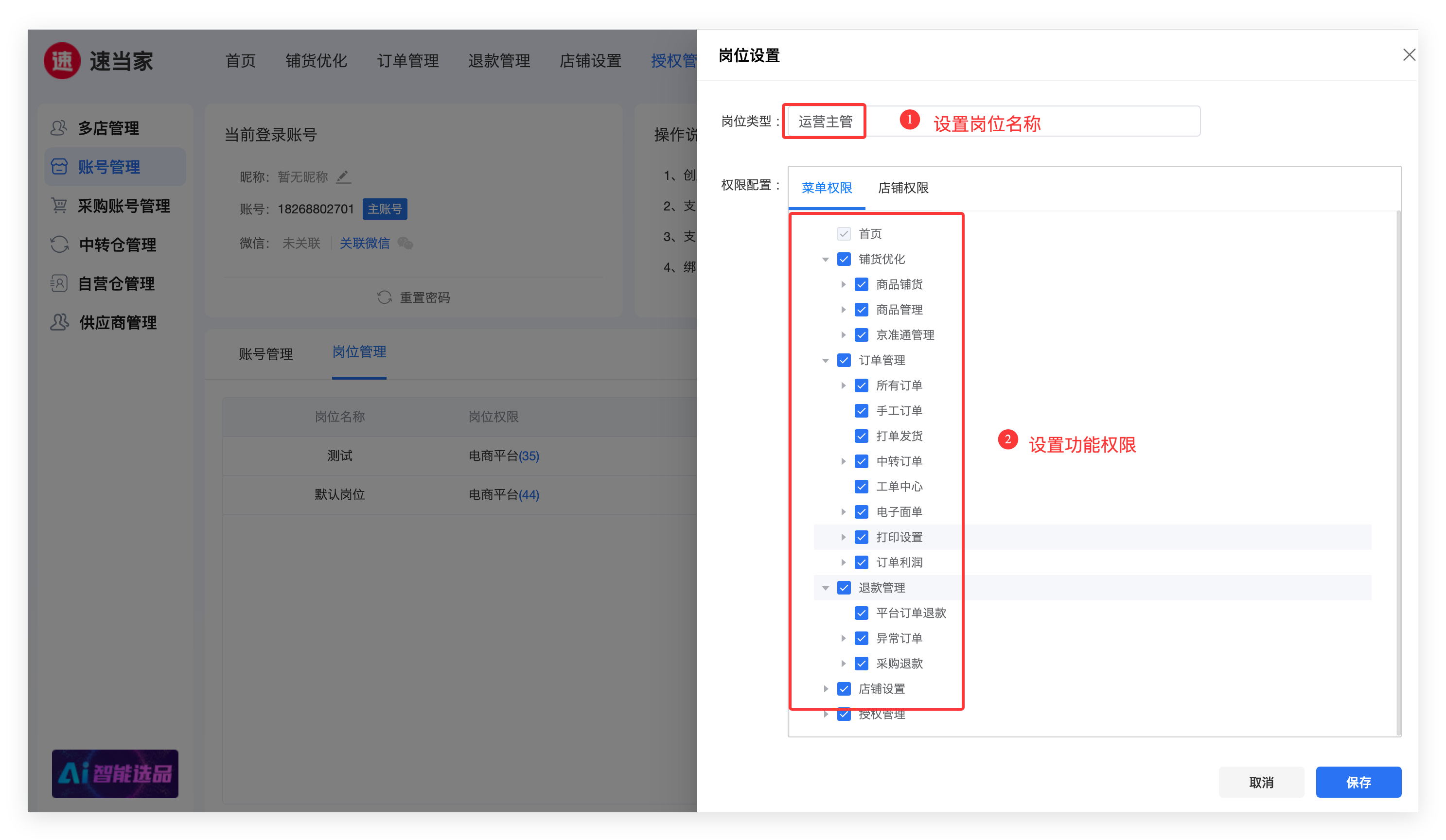
Task: Expand the 店铺设置 tree node
Action: coord(825,688)
